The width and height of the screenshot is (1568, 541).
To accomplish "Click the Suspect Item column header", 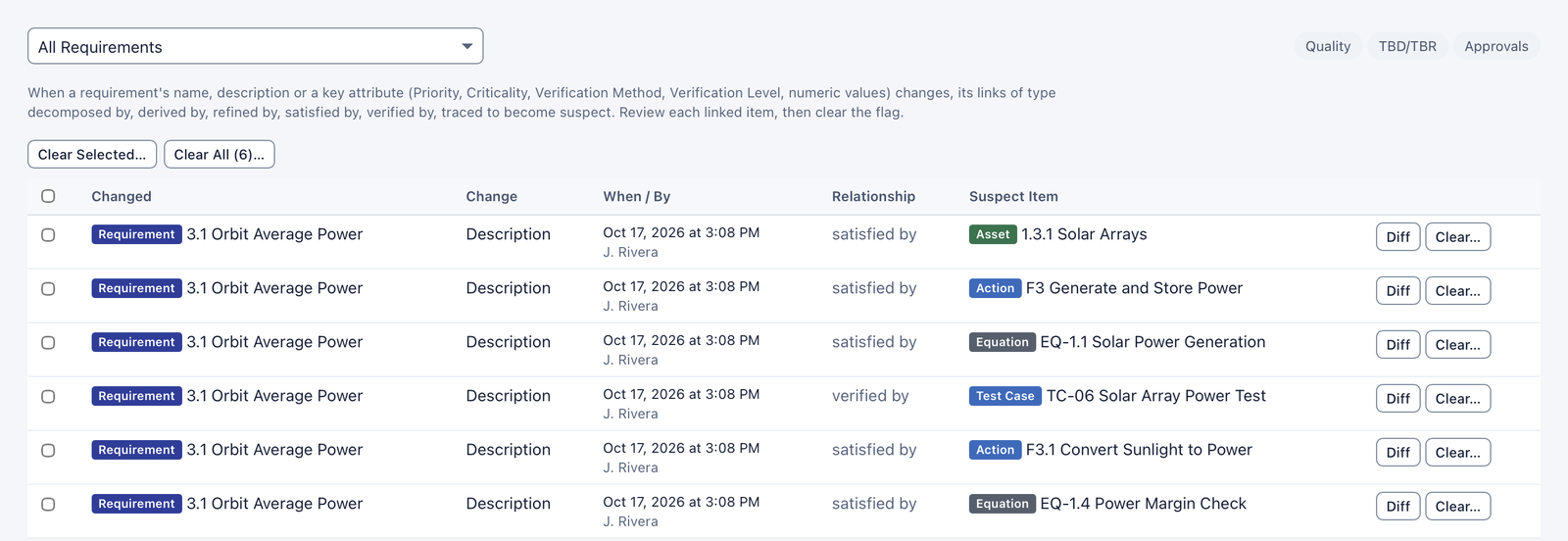I will 1013,196.
